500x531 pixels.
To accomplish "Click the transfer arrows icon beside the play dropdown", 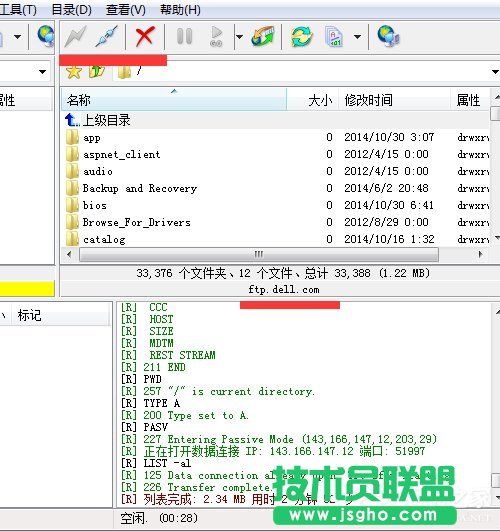I will point(263,36).
